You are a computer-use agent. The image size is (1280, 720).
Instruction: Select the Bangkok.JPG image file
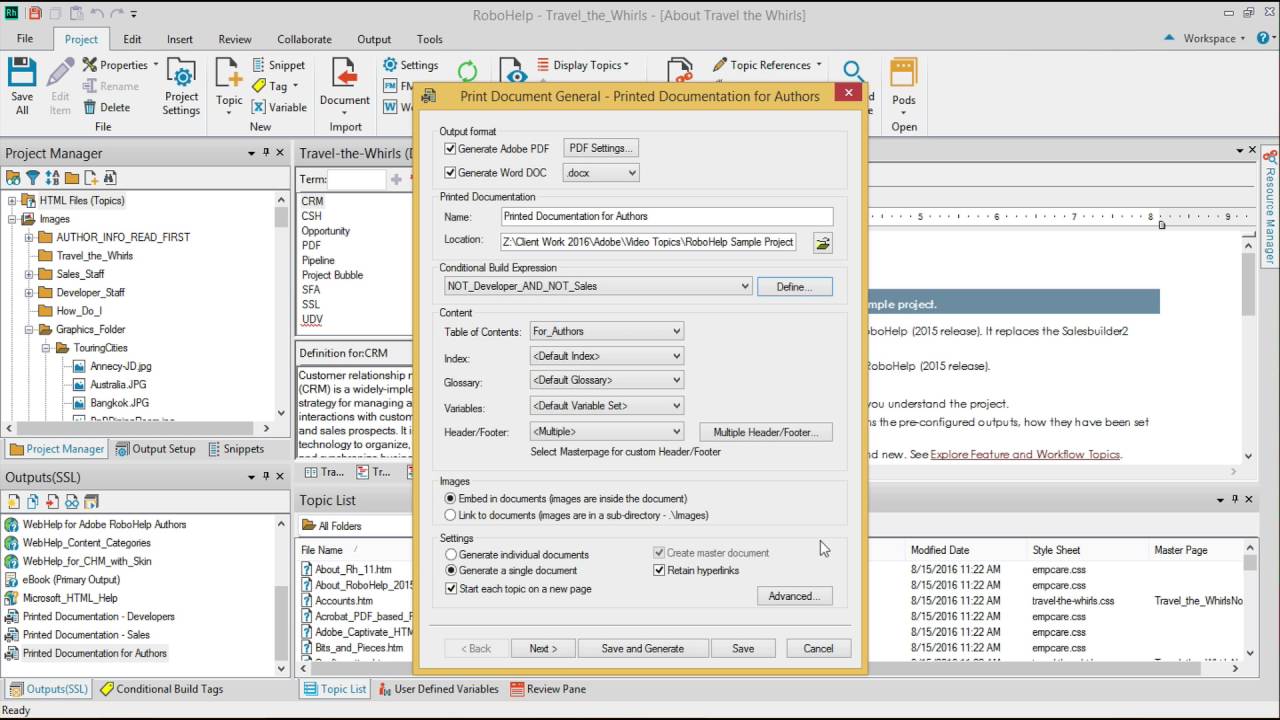pos(119,403)
